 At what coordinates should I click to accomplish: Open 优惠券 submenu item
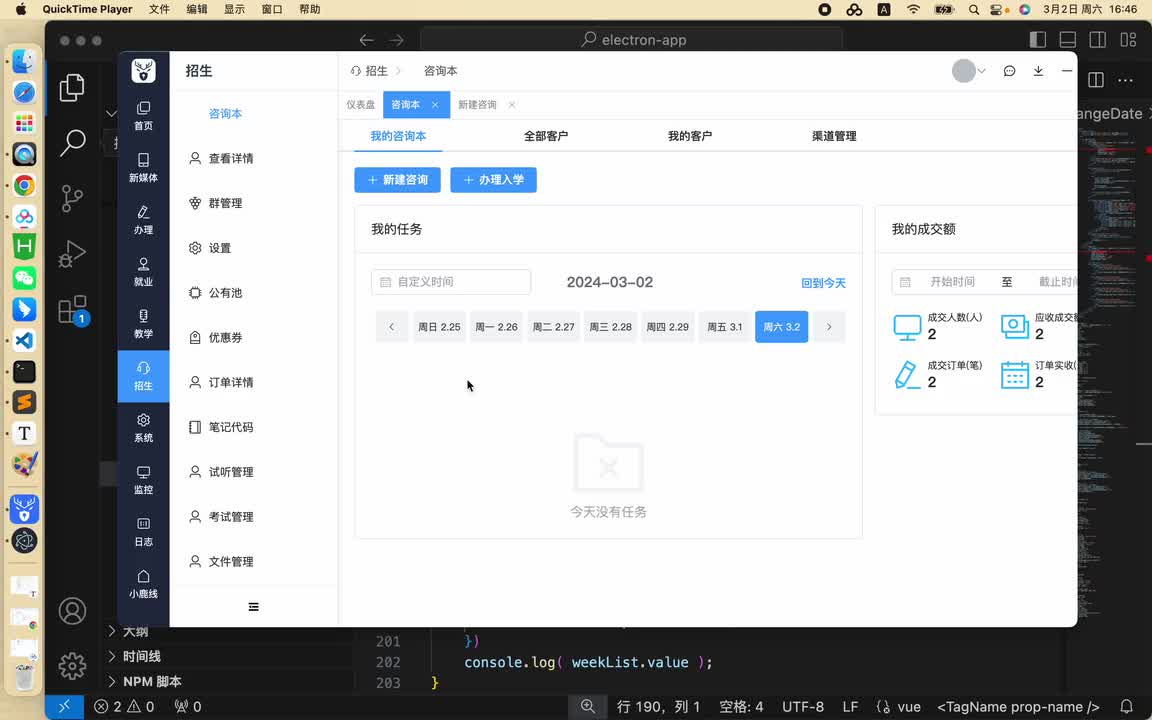(x=253, y=338)
